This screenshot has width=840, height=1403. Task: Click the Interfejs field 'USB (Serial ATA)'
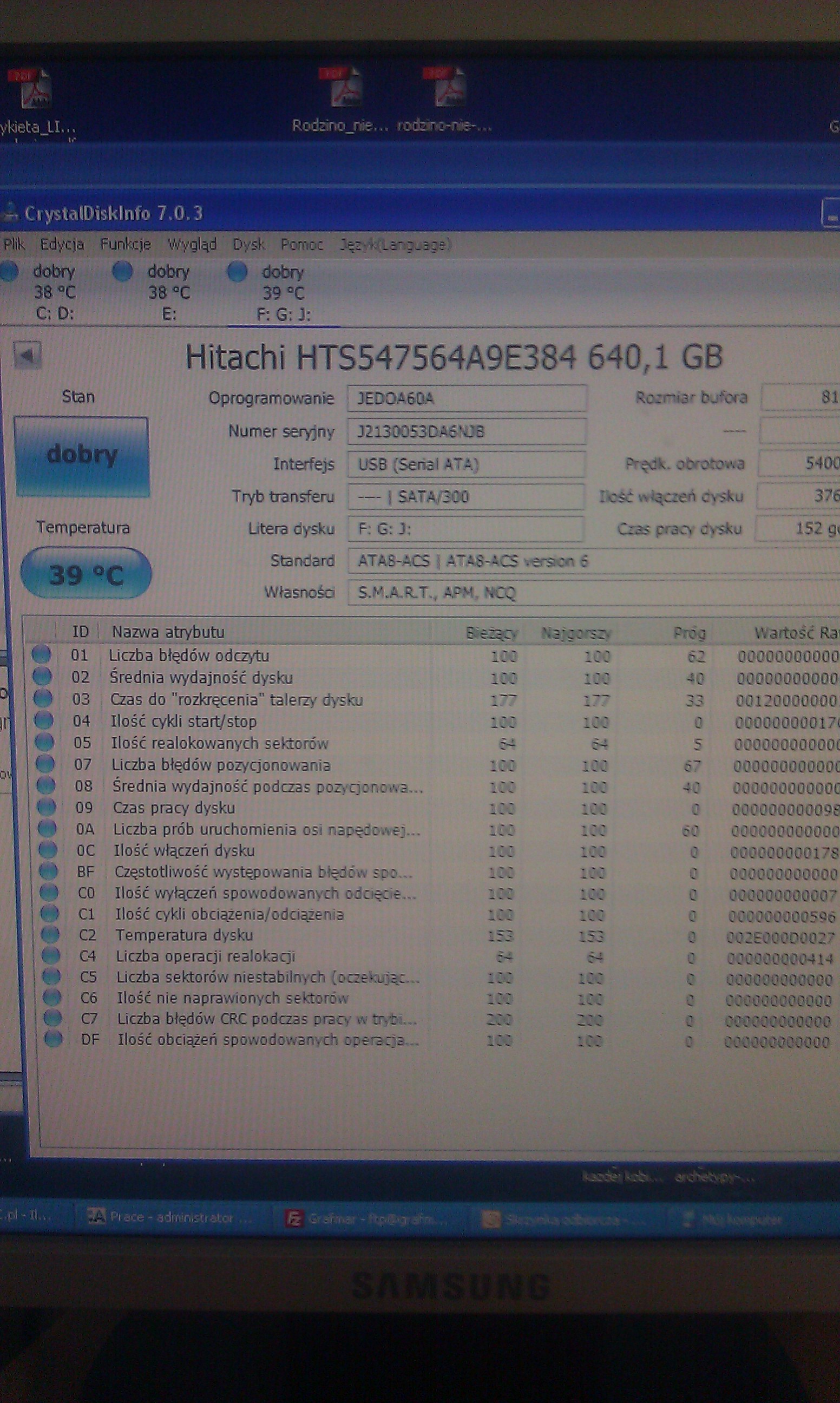pos(467,464)
